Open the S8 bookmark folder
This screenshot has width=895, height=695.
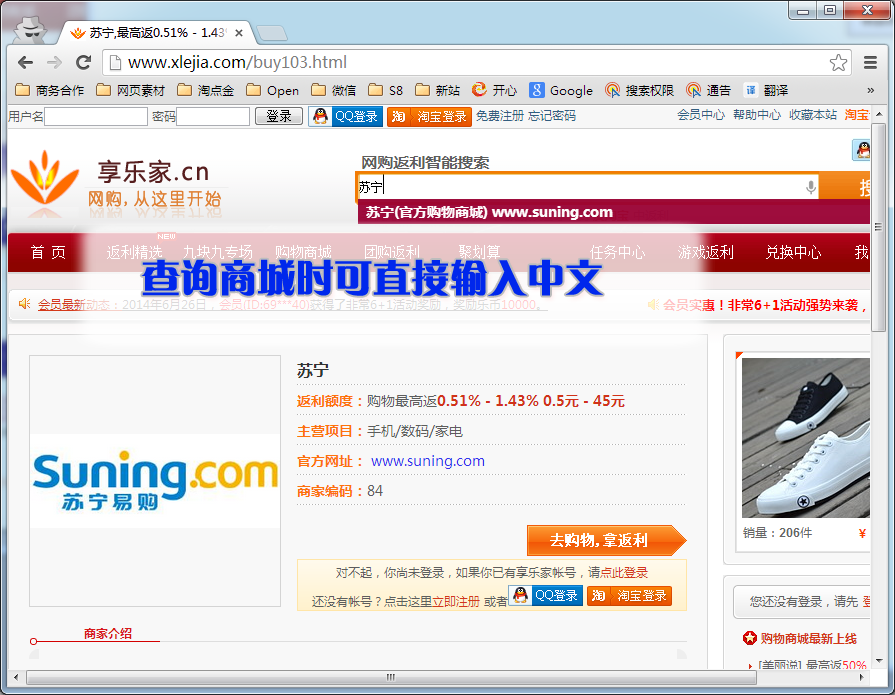click(x=386, y=90)
